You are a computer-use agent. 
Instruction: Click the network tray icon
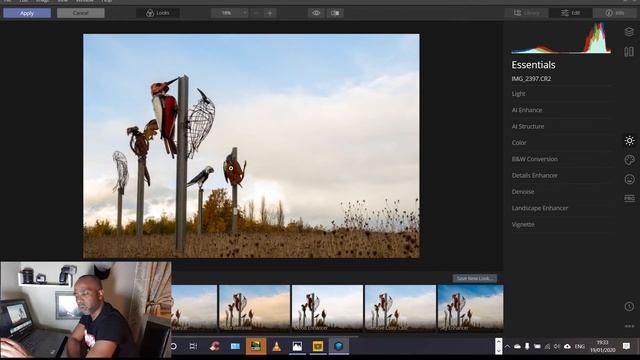click(x=547, y=347)
